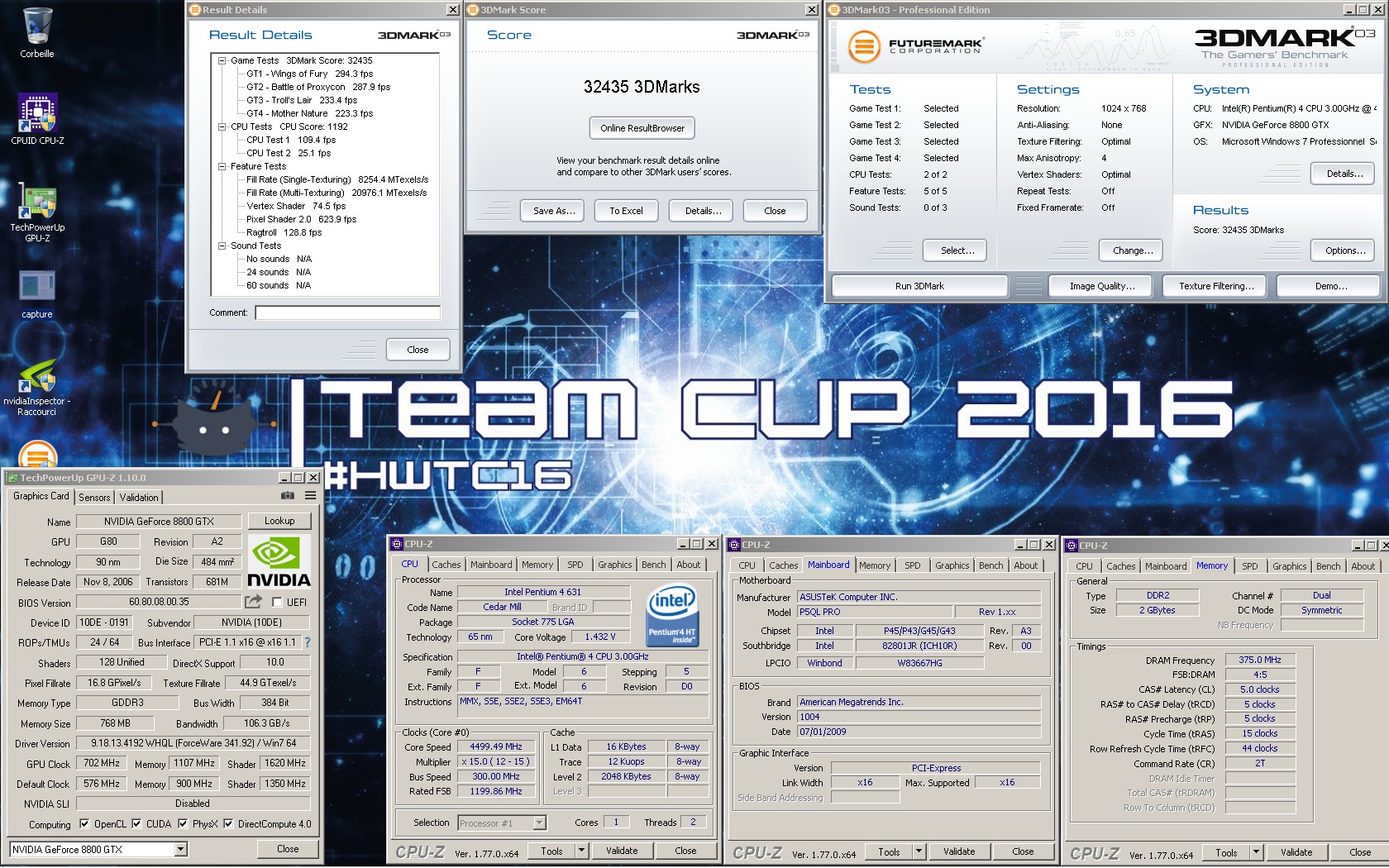Click the DRAM Frequency 375.0 MHz value
The image size is (1389, 868).
pos(1259,660)
